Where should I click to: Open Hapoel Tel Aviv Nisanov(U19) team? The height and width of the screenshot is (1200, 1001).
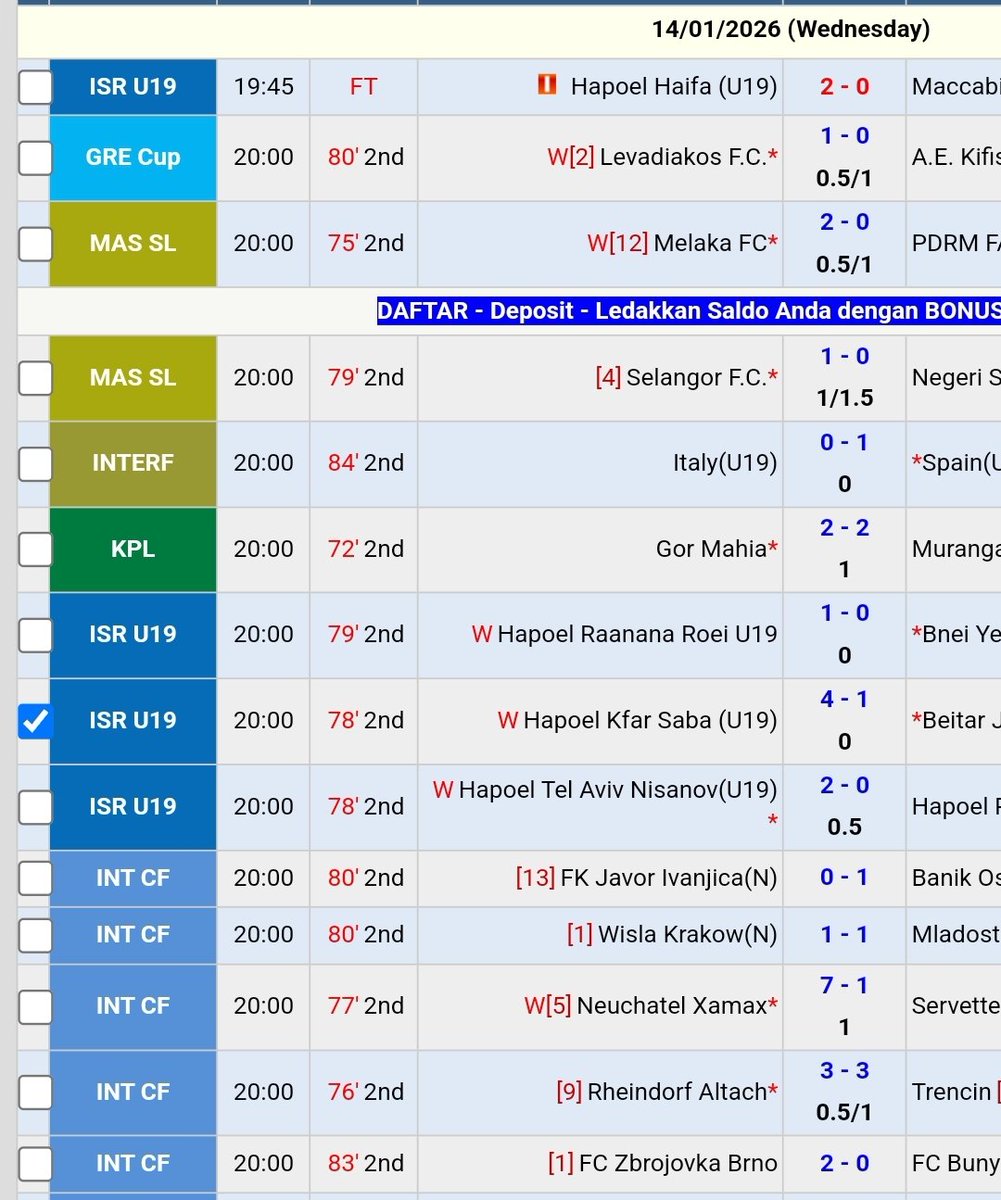click(618, 790)
